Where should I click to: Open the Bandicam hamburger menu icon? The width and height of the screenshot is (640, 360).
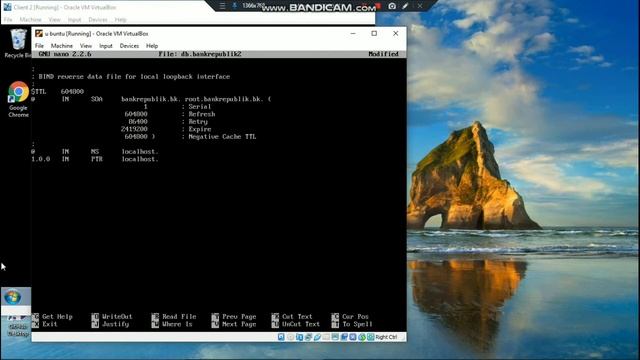tap(222, 6)
